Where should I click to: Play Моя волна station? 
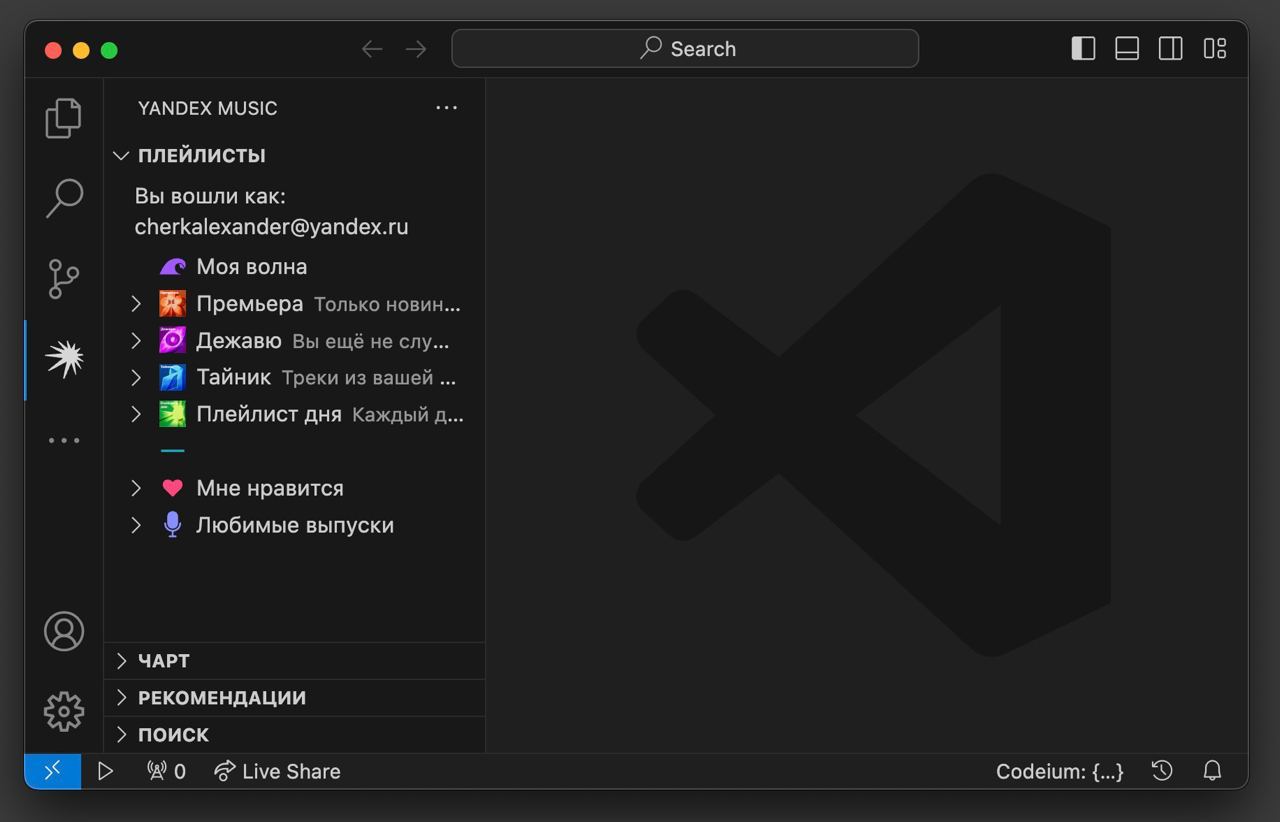click(x=251, y=267)
